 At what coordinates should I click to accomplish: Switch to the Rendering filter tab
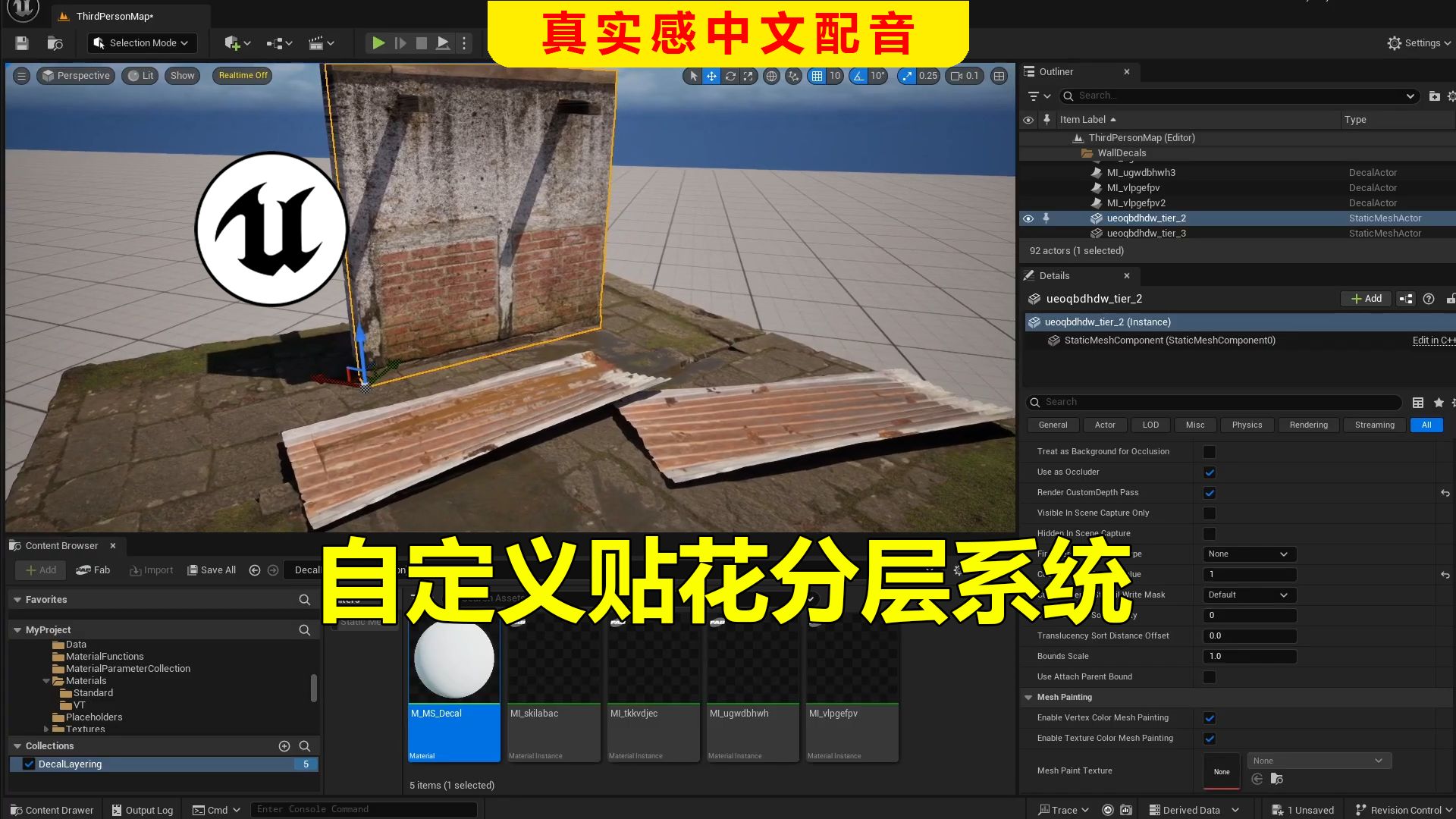coord(1308,425)
